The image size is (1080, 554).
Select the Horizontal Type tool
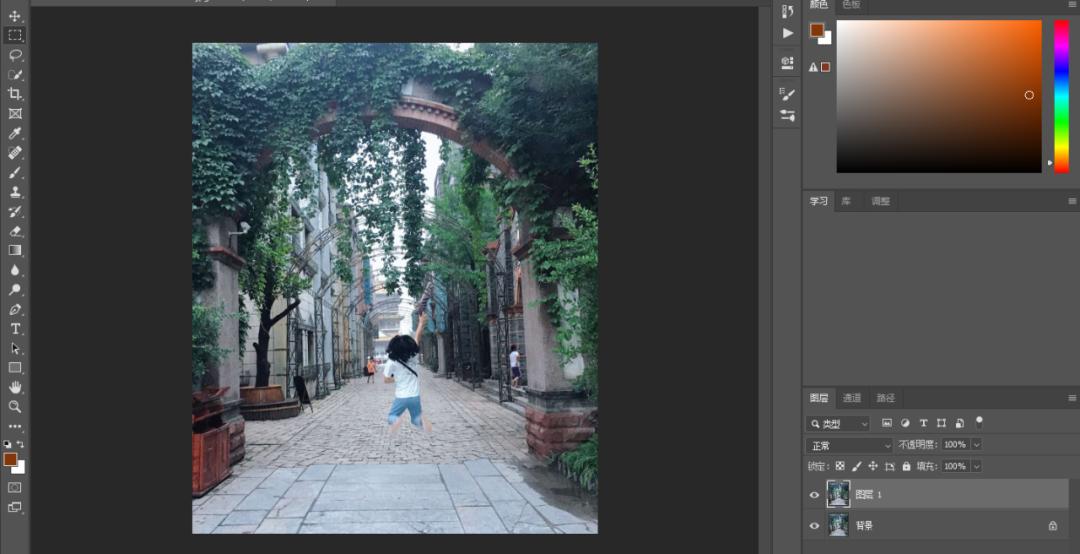coord(15,329)
